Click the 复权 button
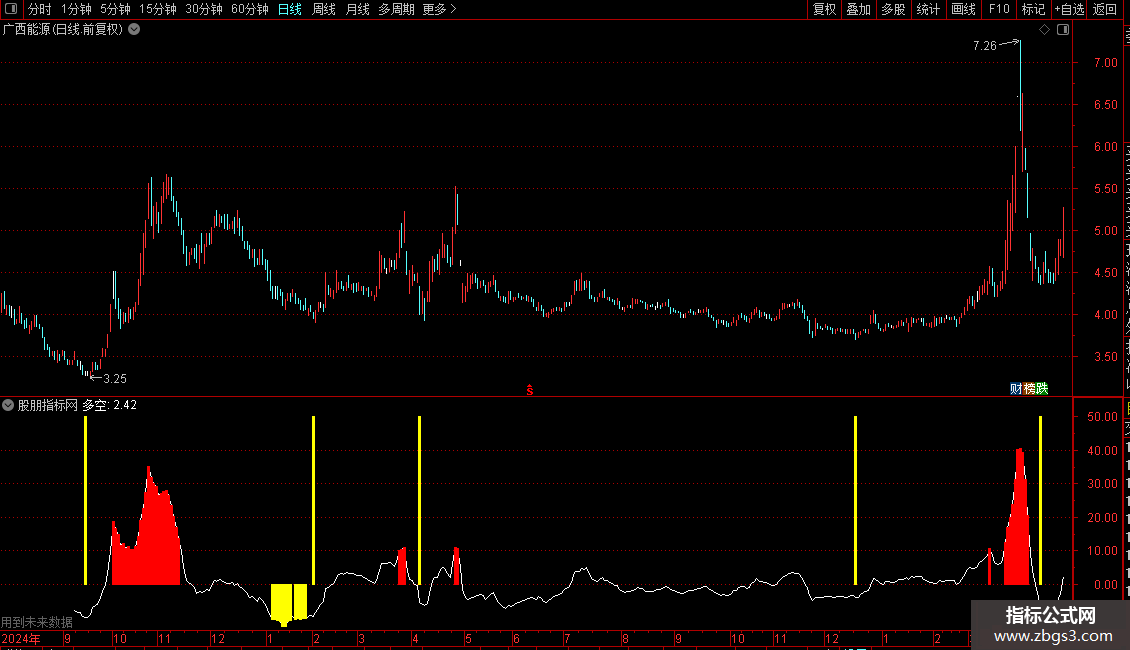 coord(824,9)
